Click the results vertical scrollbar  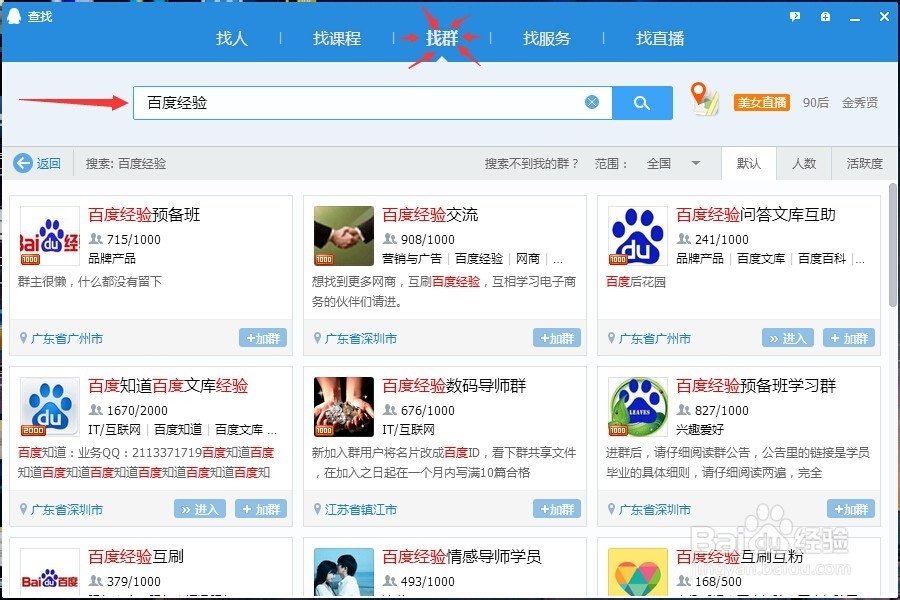(893, 245)
